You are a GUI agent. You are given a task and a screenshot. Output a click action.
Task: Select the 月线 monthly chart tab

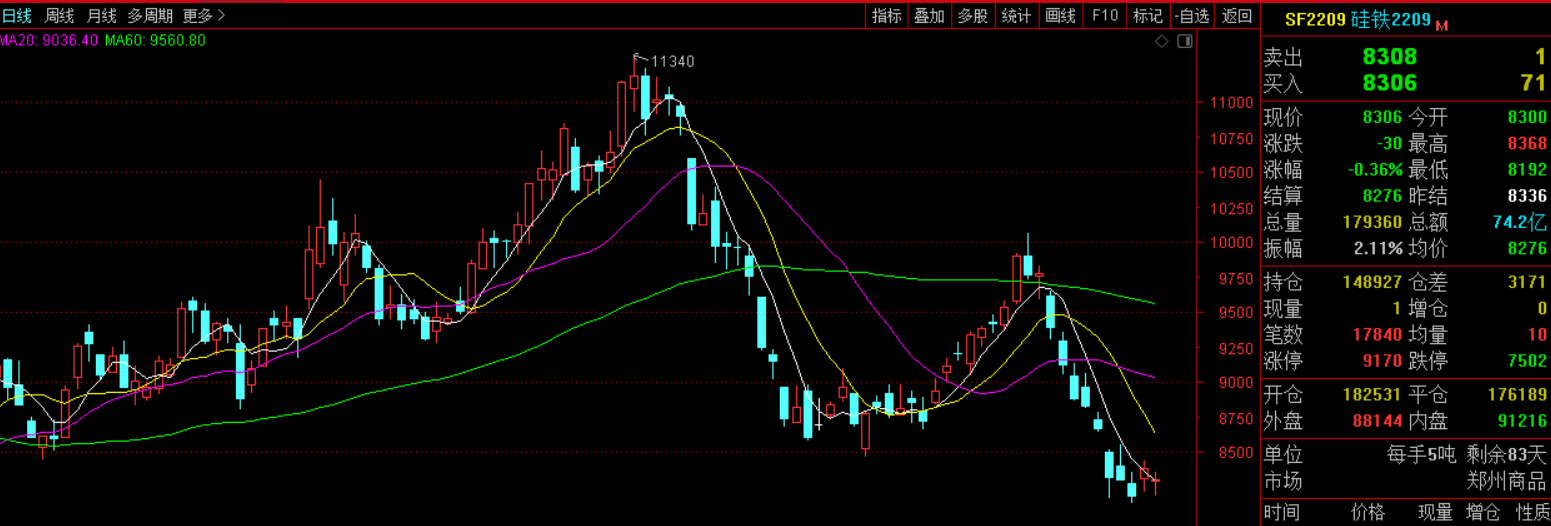click(x=101, y=16)
